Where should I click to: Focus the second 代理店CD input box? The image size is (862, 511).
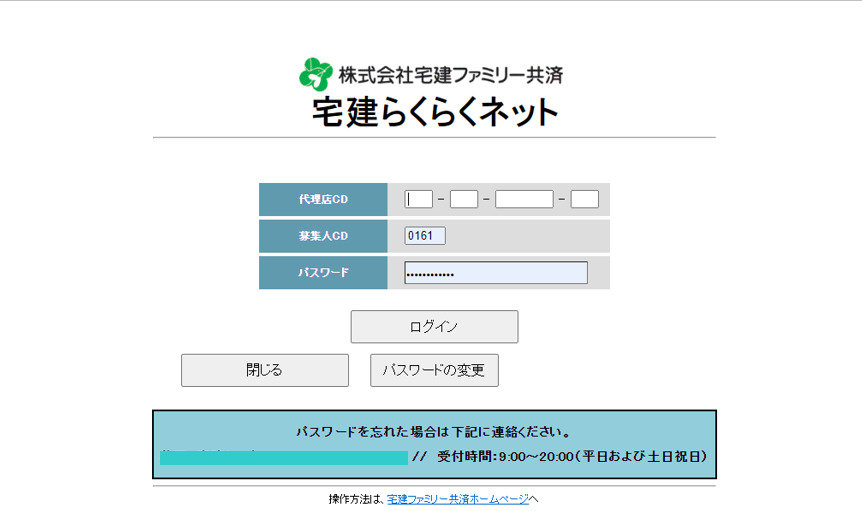[x=464, y=199]
